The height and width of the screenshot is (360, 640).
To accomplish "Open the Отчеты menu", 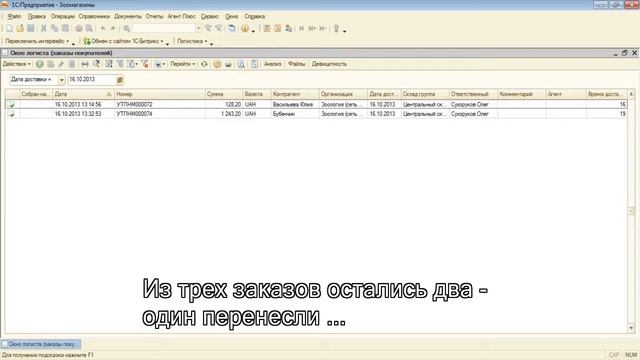I will (154, 16).
